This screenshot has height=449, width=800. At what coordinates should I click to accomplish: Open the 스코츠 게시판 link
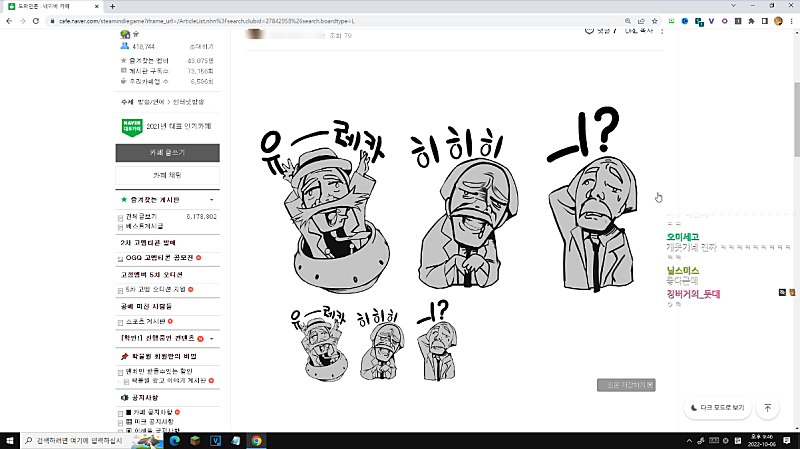click(145, 321)
